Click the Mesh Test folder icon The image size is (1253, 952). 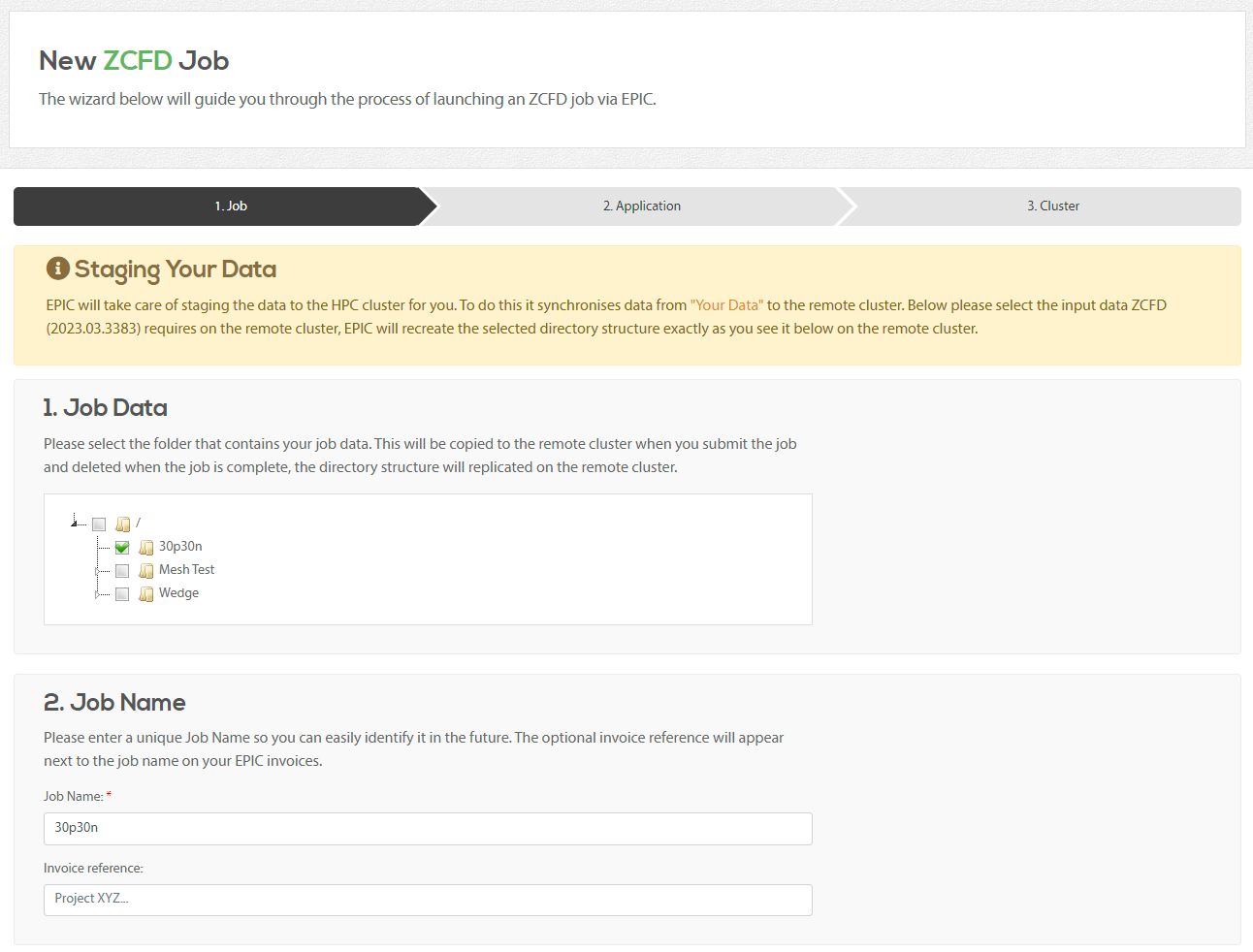point(146,571)
